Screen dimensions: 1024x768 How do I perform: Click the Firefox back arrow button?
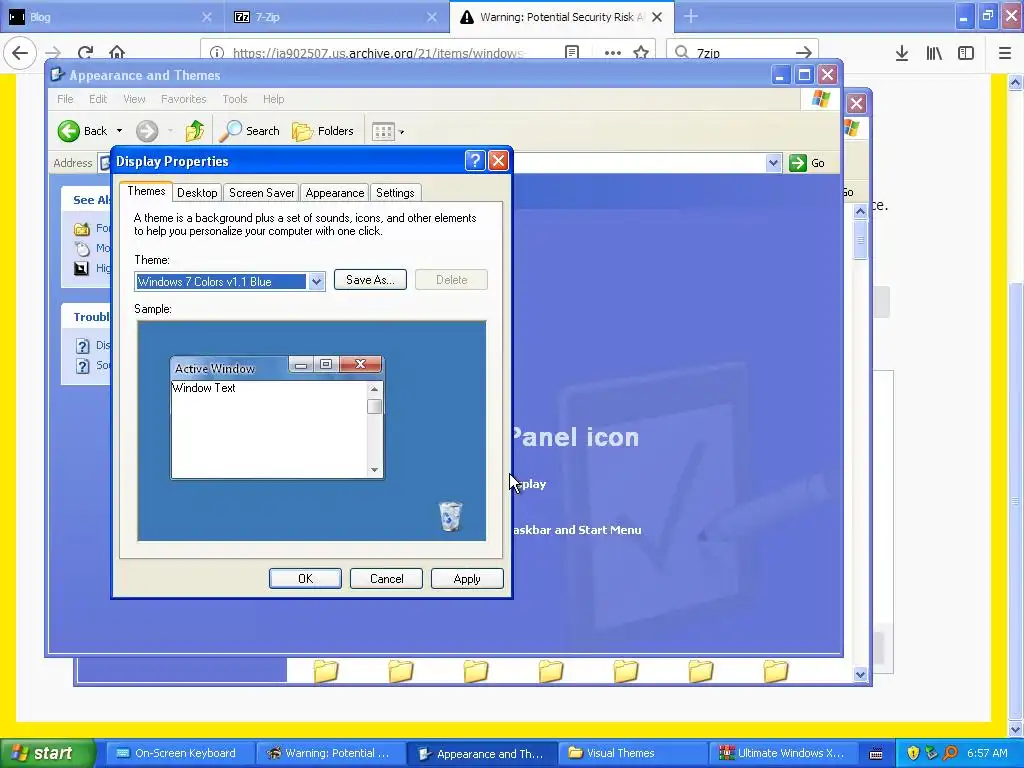[x=20, y=52]
